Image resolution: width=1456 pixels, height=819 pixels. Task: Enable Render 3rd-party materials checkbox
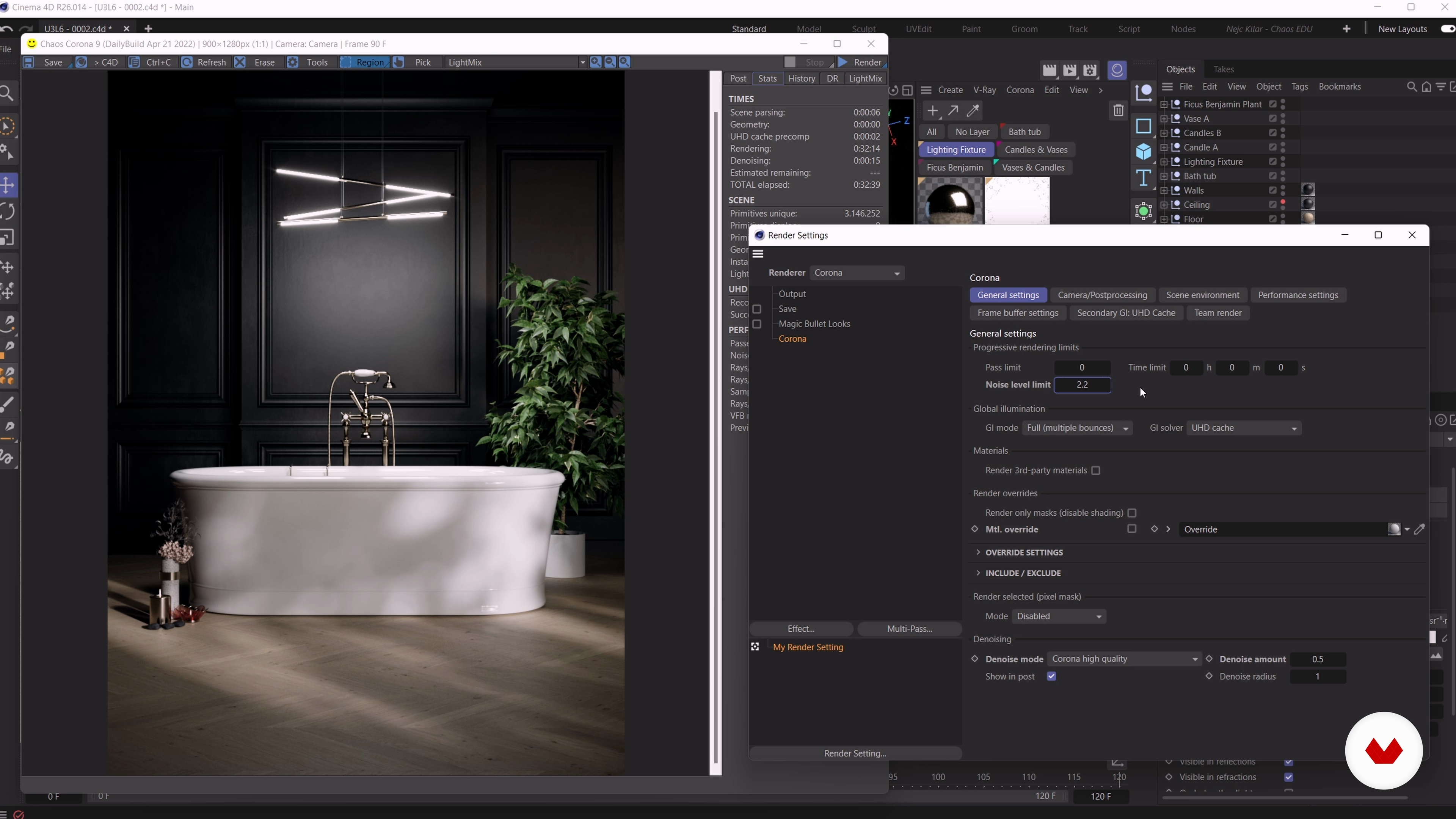point(1096,471)
